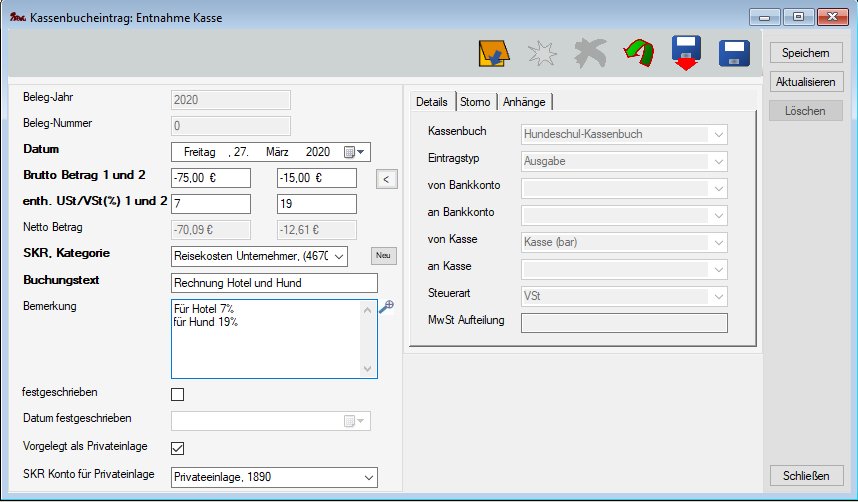Click the Schließen button
858x502 pixels.
807,475
